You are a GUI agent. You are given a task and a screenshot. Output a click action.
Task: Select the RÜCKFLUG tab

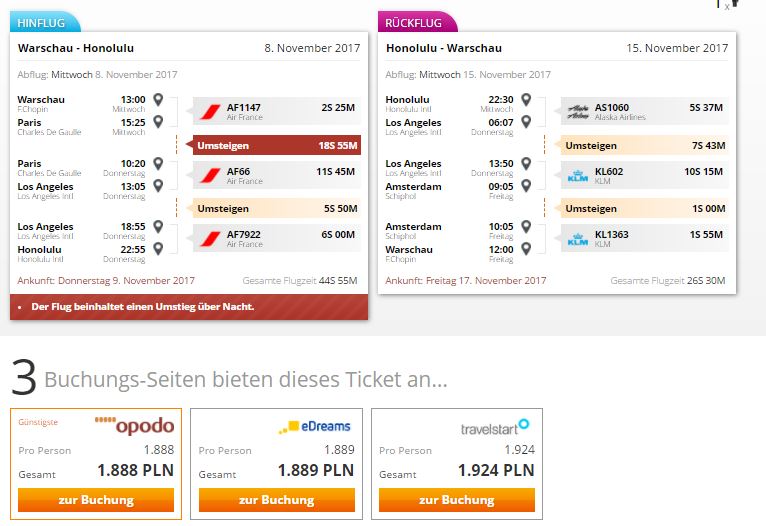point(417,22)
